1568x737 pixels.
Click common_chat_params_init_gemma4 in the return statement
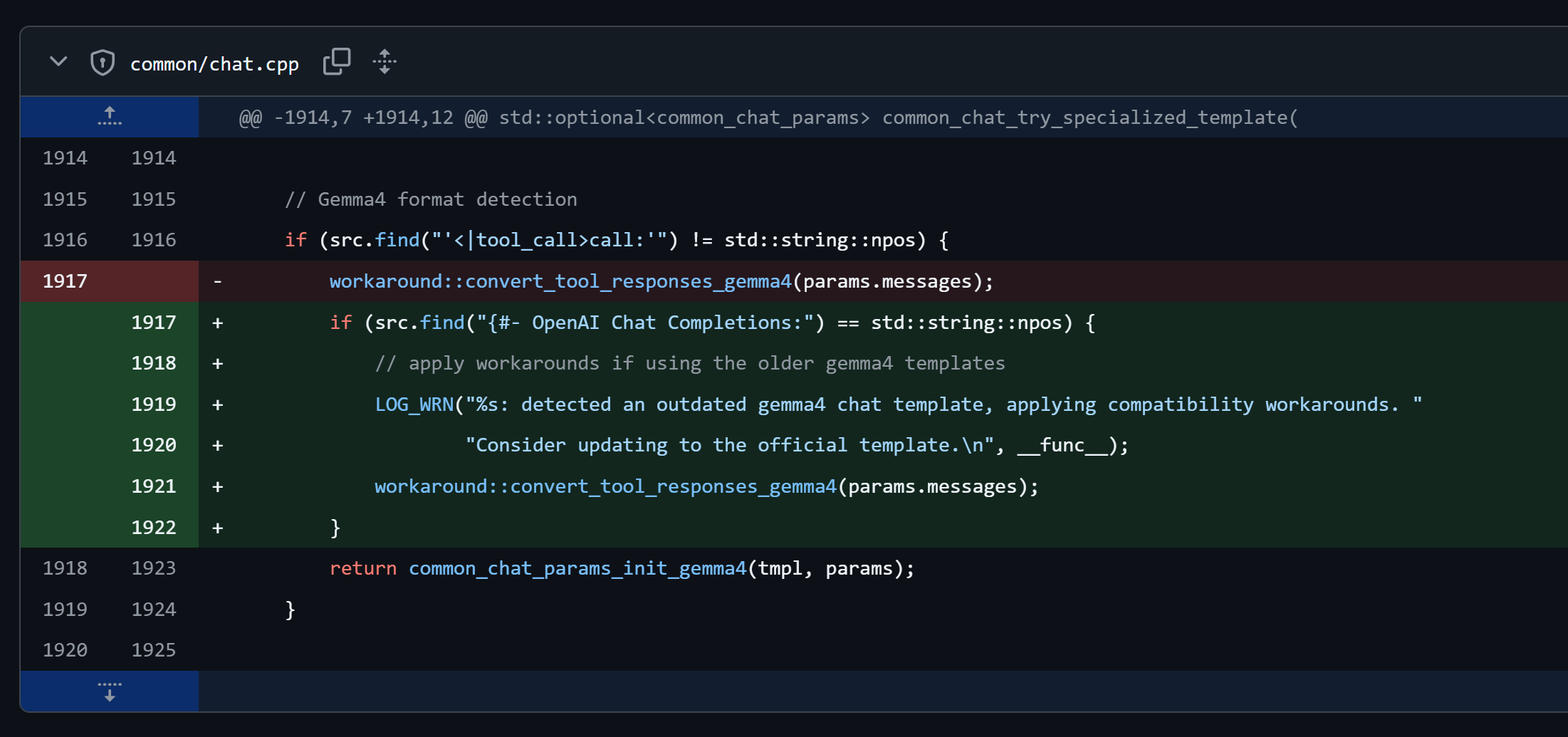(577, 568)
